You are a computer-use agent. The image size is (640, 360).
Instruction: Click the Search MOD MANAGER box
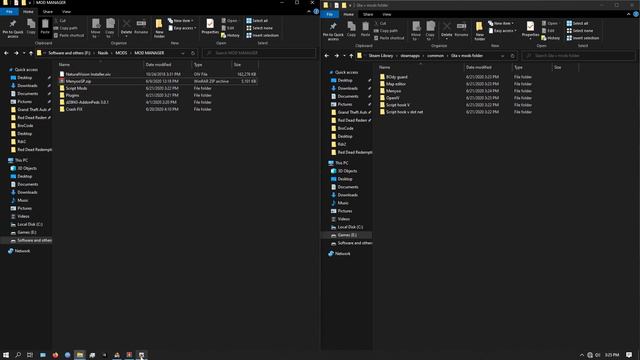point(260,53)
